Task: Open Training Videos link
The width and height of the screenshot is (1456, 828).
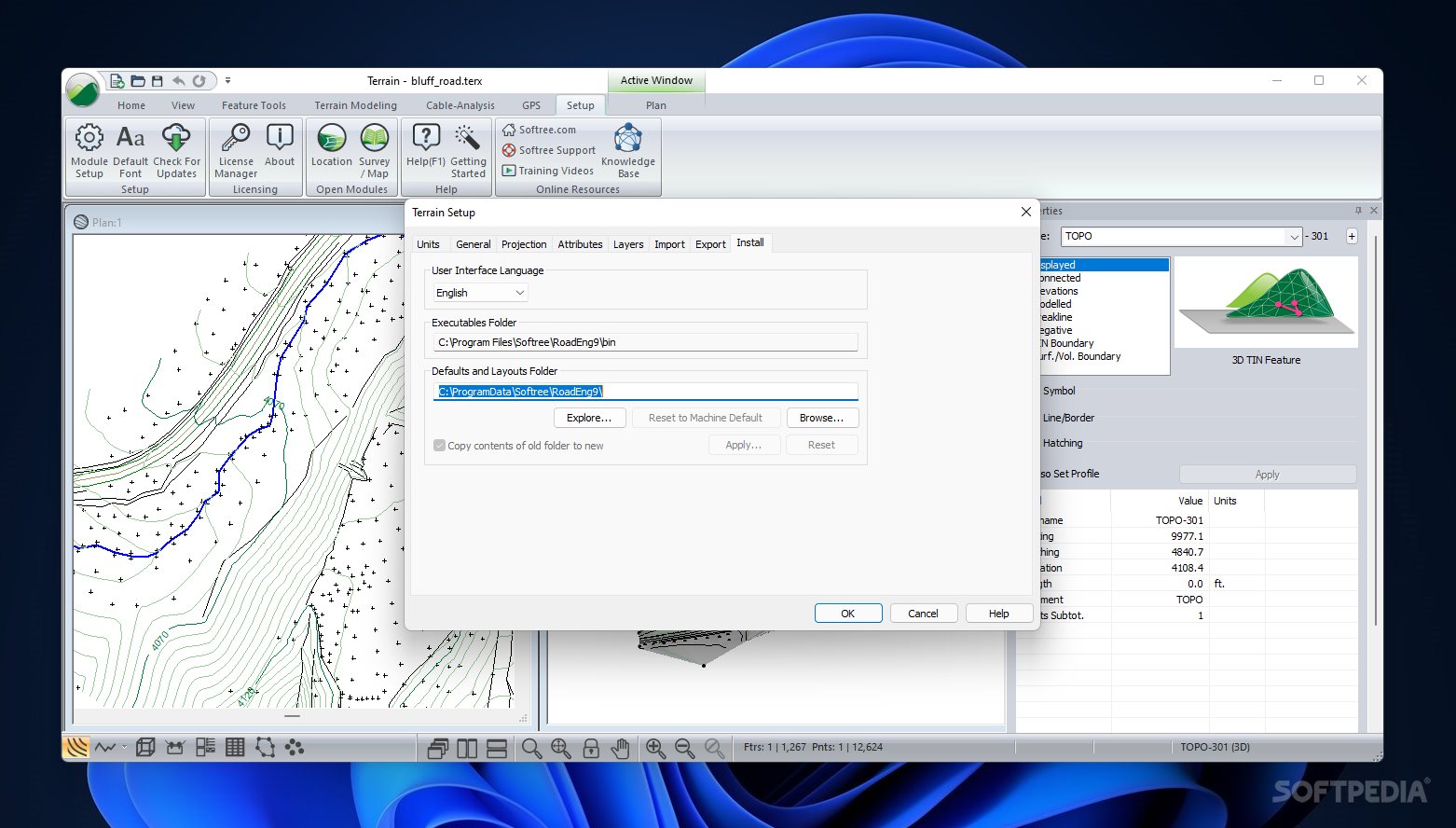Action: click(x=548, y=171)
